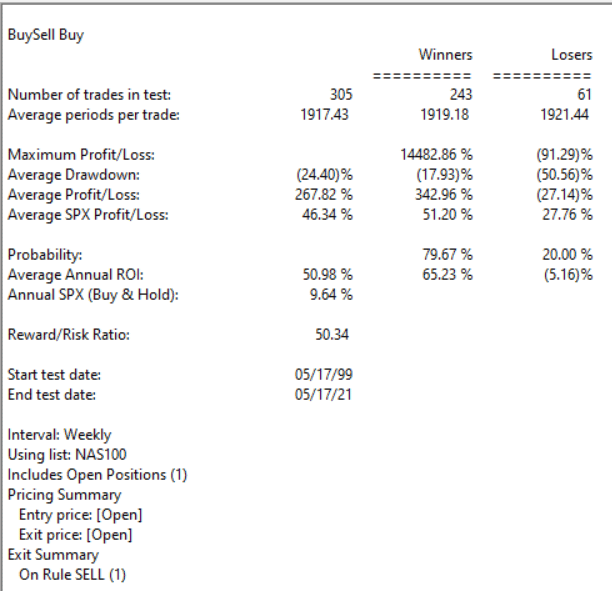The image size is (612, 591).
Task: Click the Number of trades in test label
Action: coord(89,95)
